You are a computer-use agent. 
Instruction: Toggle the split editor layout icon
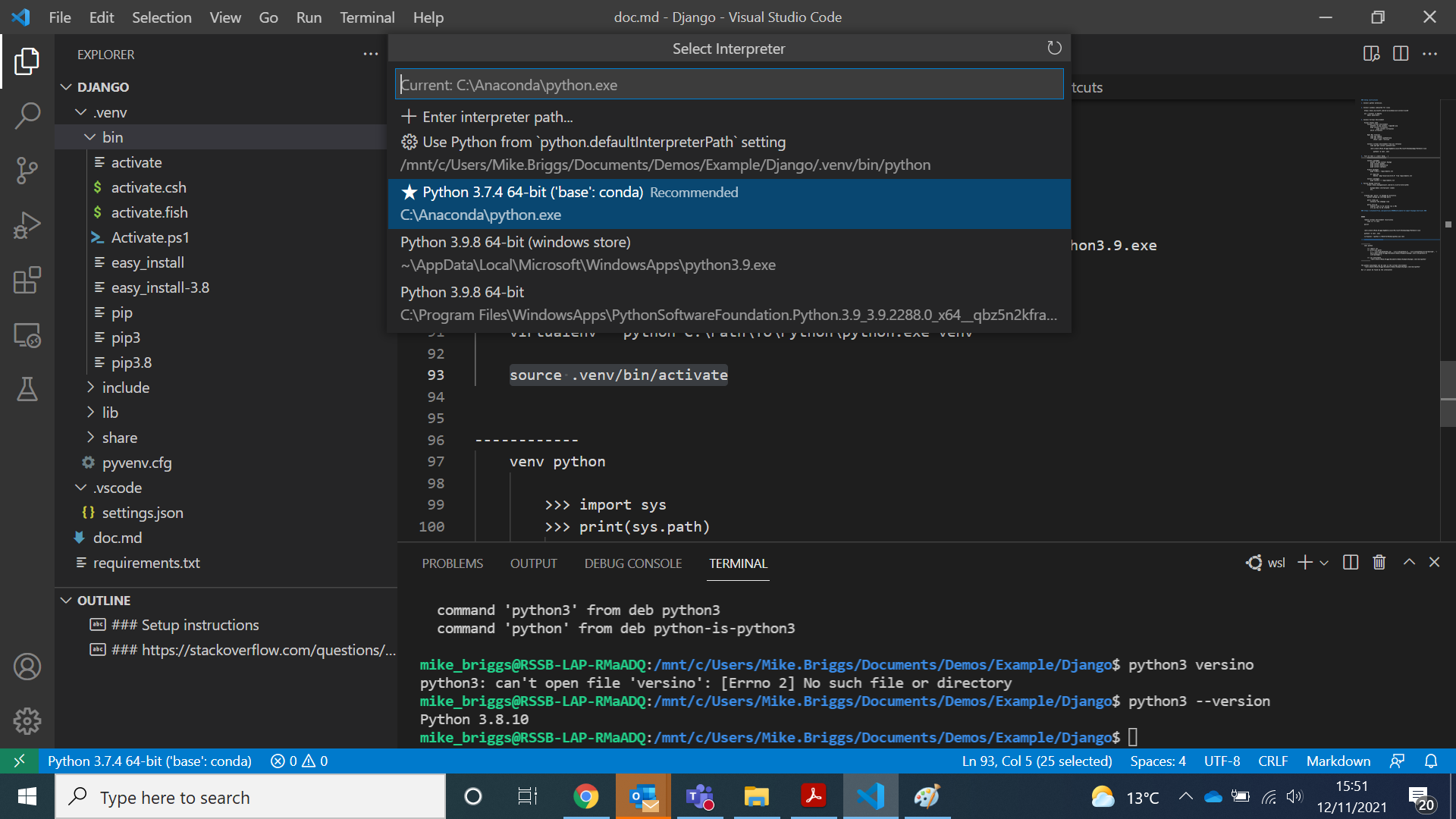tap(1400, 53)
